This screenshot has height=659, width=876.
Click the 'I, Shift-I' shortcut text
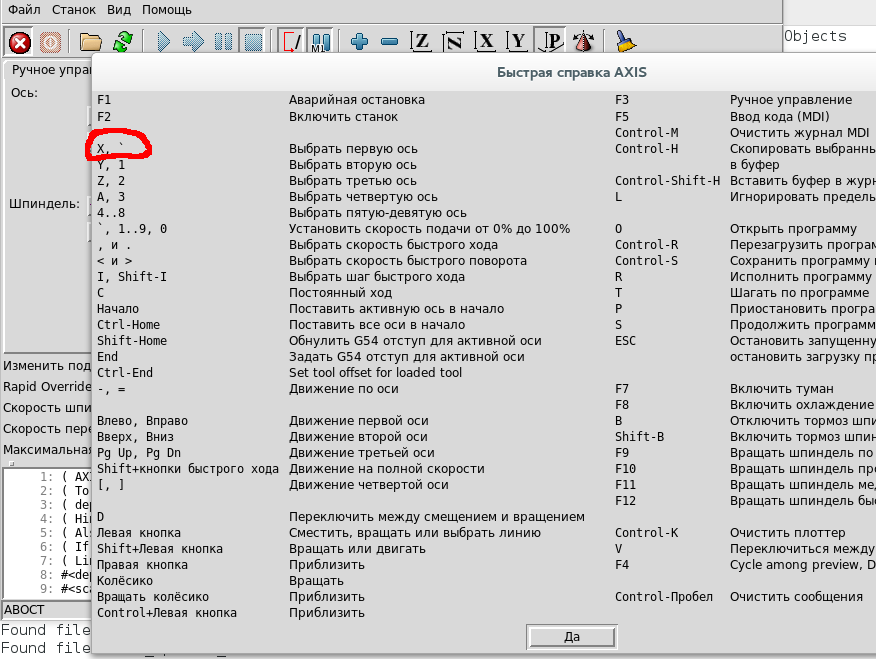[x=132, y=277]
